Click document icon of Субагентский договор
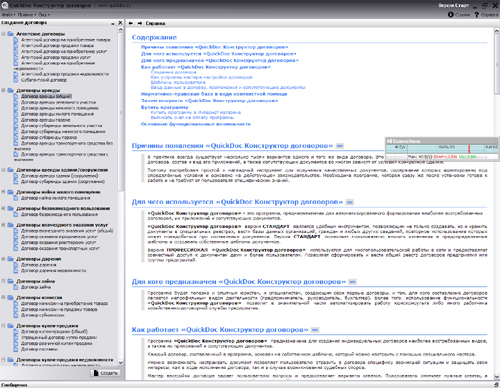This screenshot has height=388, width=500. pos(16,80)
